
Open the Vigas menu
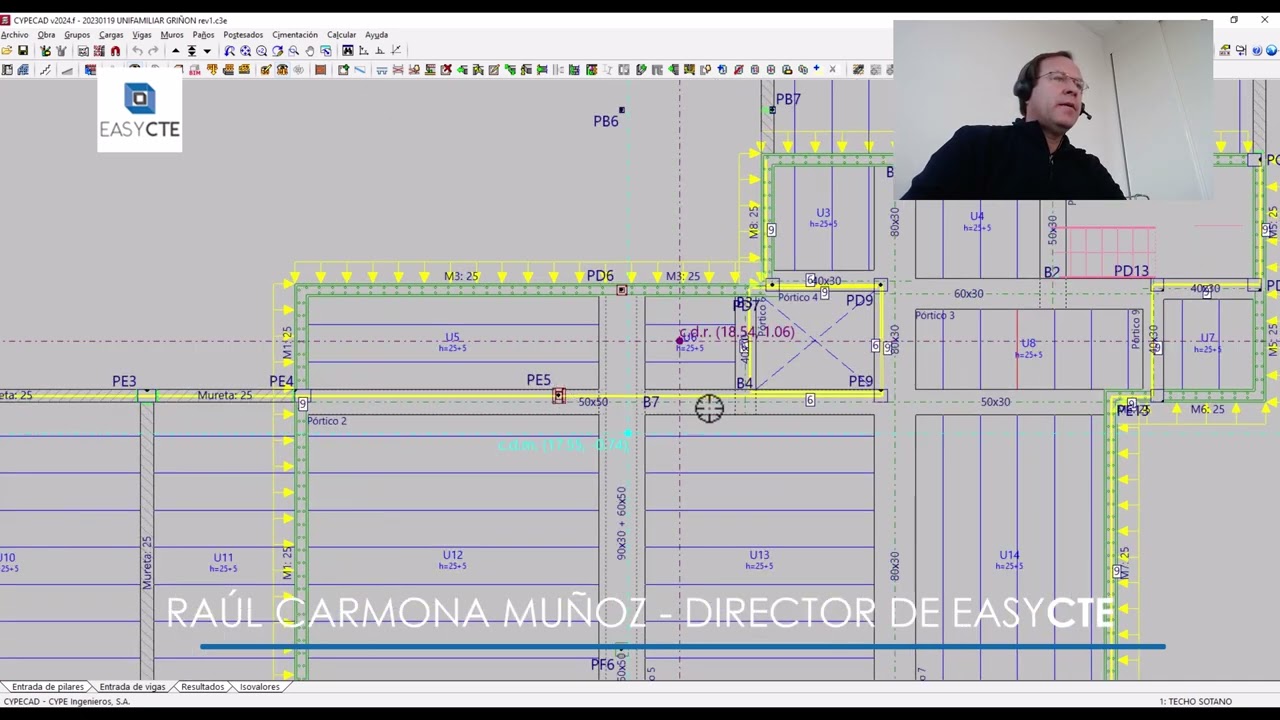point(142,35)
